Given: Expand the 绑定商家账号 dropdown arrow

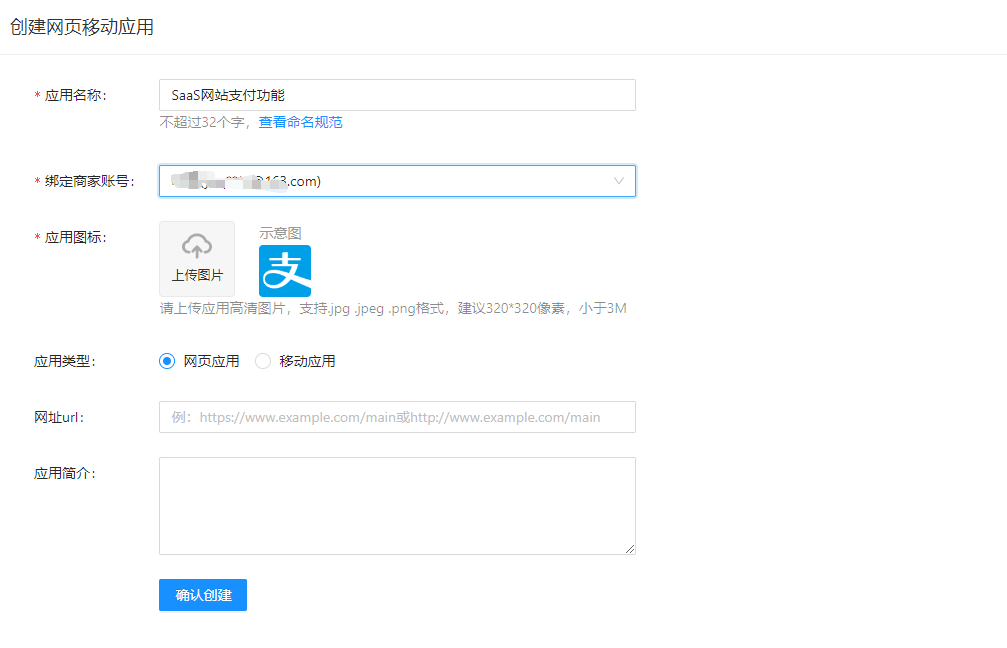Looking at the screenshot, I should point(618,181).
